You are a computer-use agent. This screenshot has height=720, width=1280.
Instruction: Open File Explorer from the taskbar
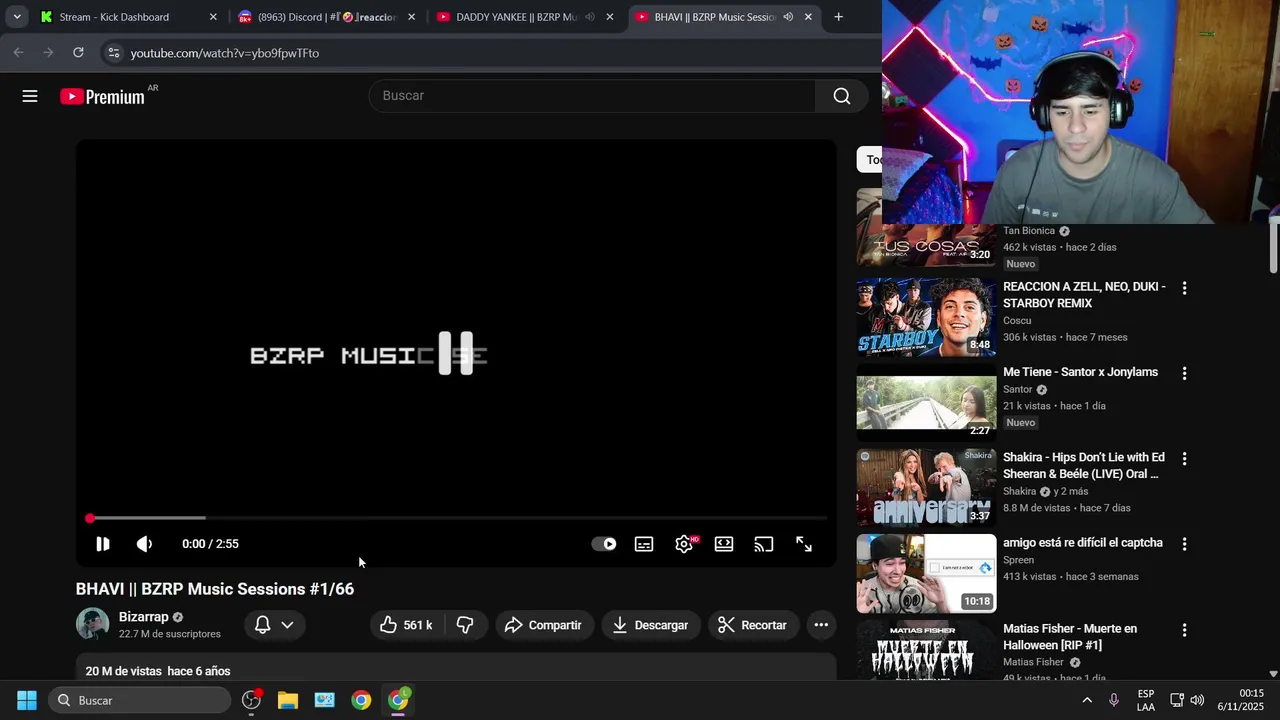(x=288, y=700)
